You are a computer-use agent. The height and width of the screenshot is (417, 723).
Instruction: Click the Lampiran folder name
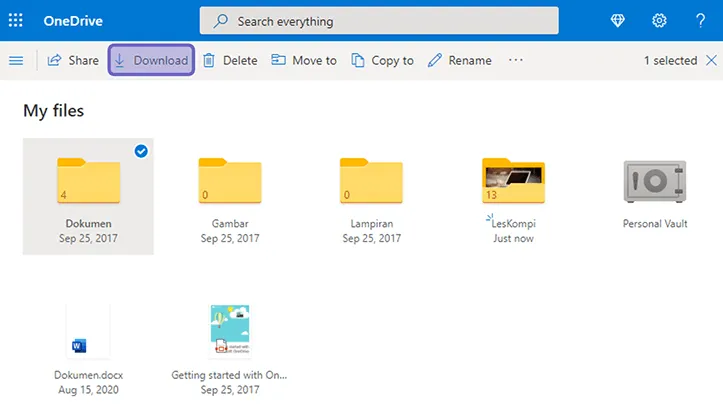coord(372,224)
